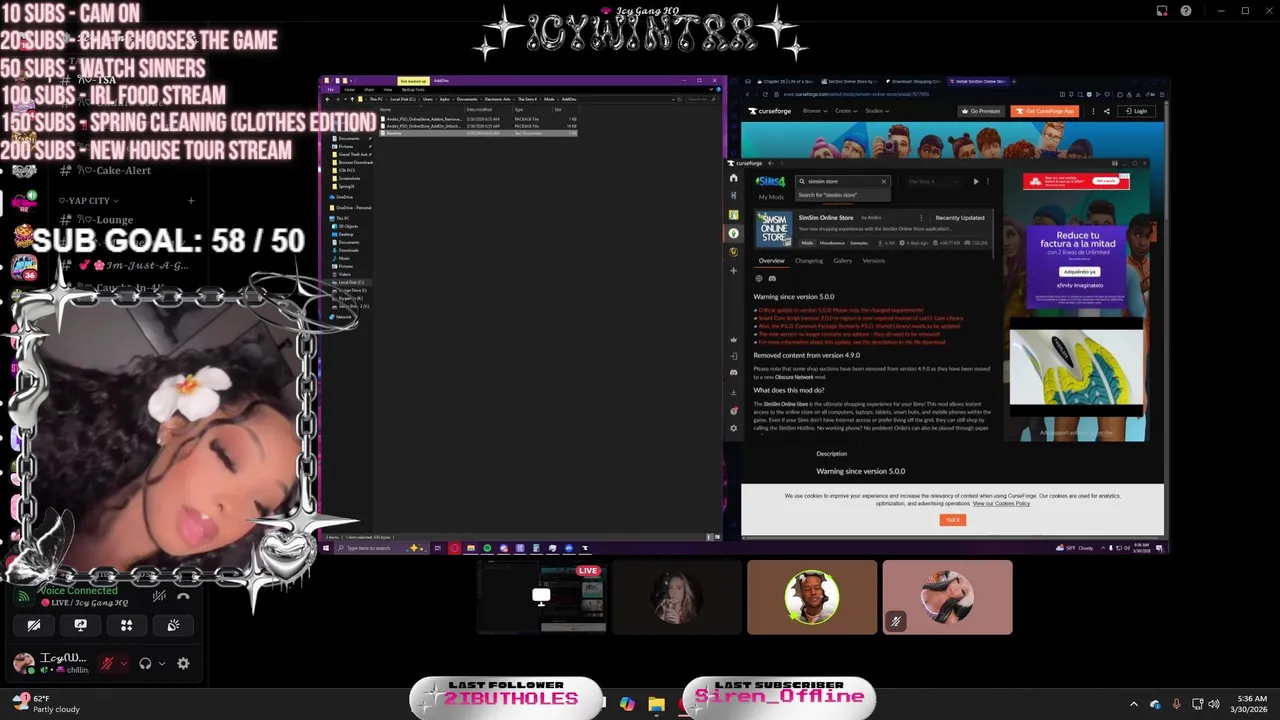Go up one folder in File Explorer
1280x720 pixels.
(x=352, y=99)
